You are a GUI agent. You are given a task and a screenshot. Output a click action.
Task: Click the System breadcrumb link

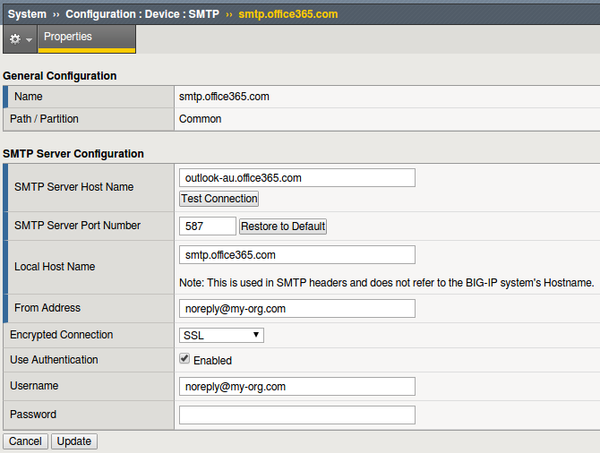tap(27, 11)
